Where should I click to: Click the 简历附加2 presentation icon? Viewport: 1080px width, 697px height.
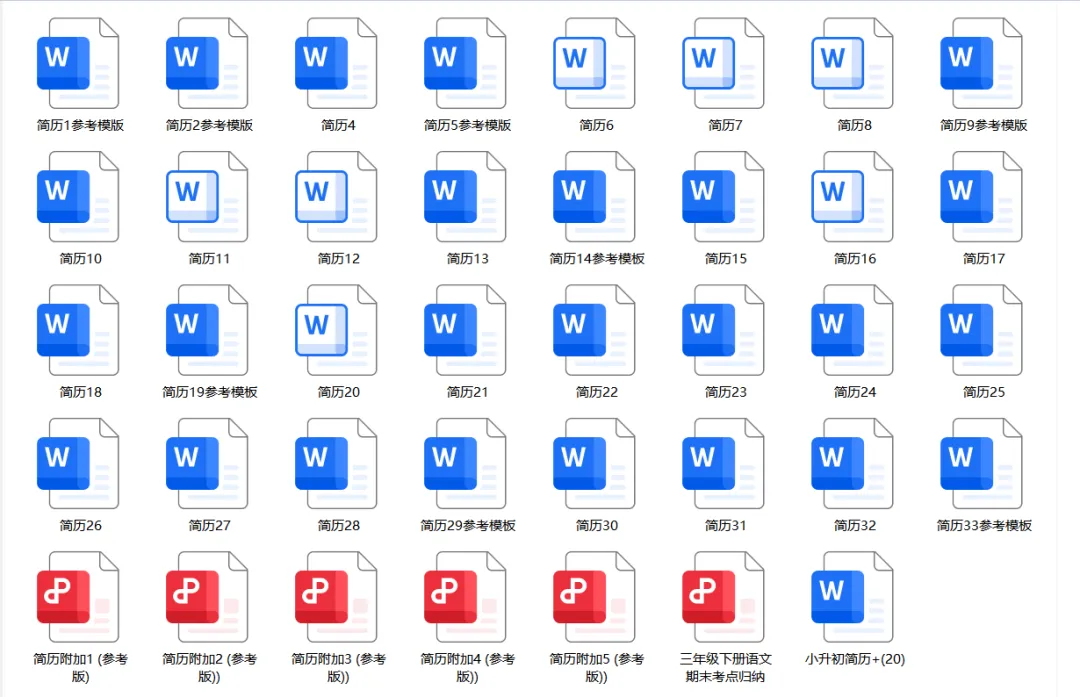[x=207, y=597]
